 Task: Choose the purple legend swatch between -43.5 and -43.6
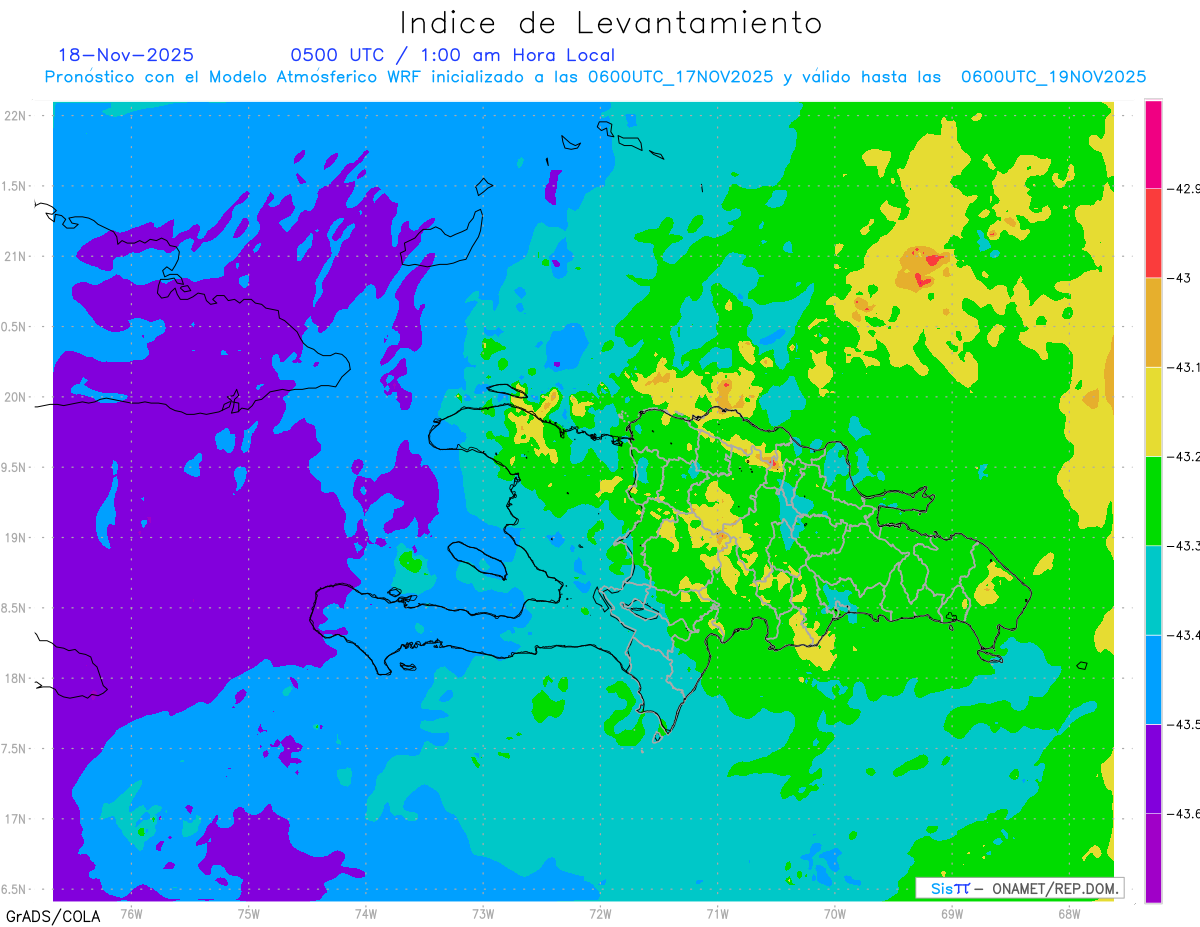(x=1153, y=768)
